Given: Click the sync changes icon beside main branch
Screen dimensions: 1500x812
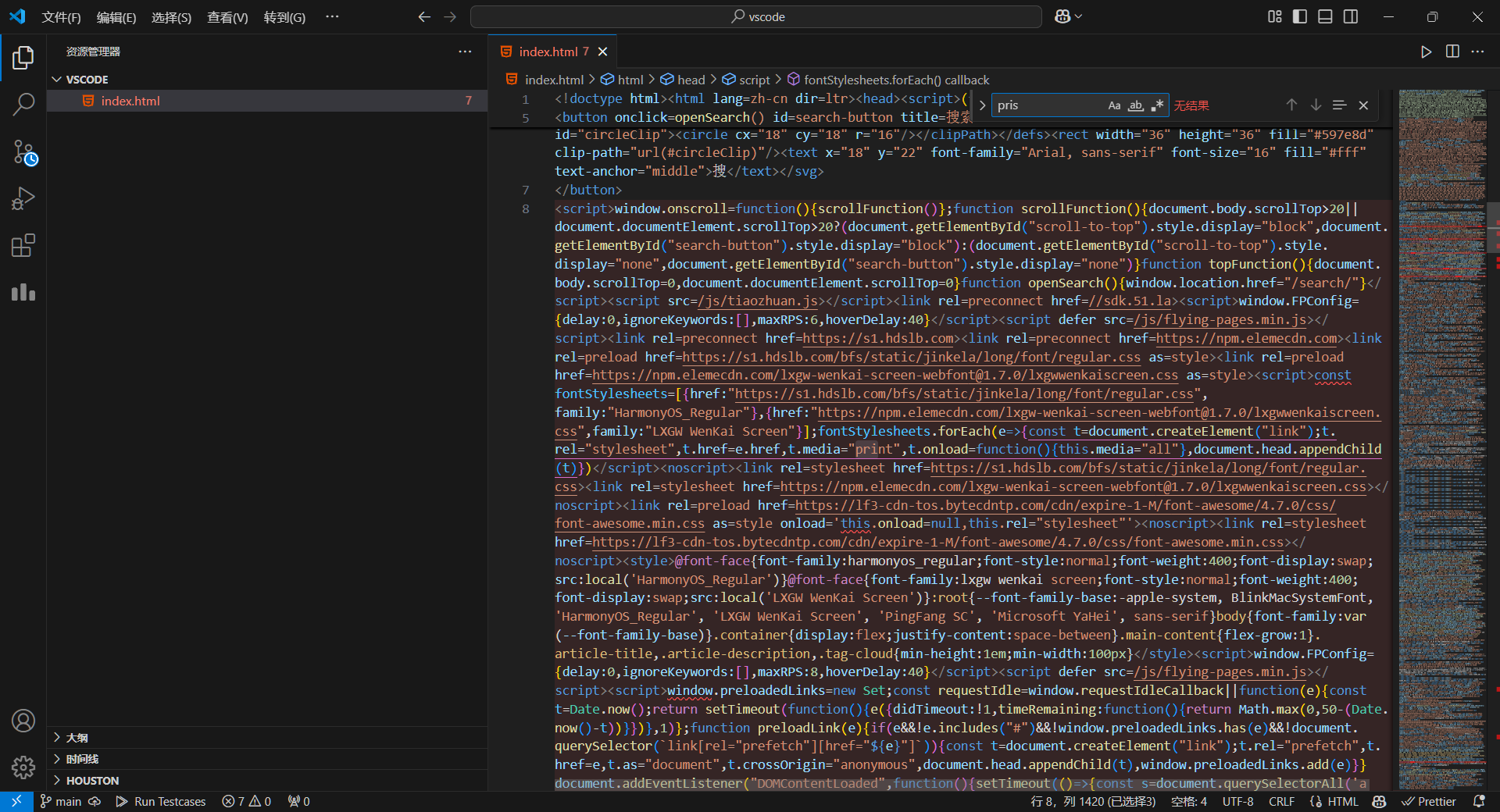Looking at the screenshot, I should coord(95,801).
